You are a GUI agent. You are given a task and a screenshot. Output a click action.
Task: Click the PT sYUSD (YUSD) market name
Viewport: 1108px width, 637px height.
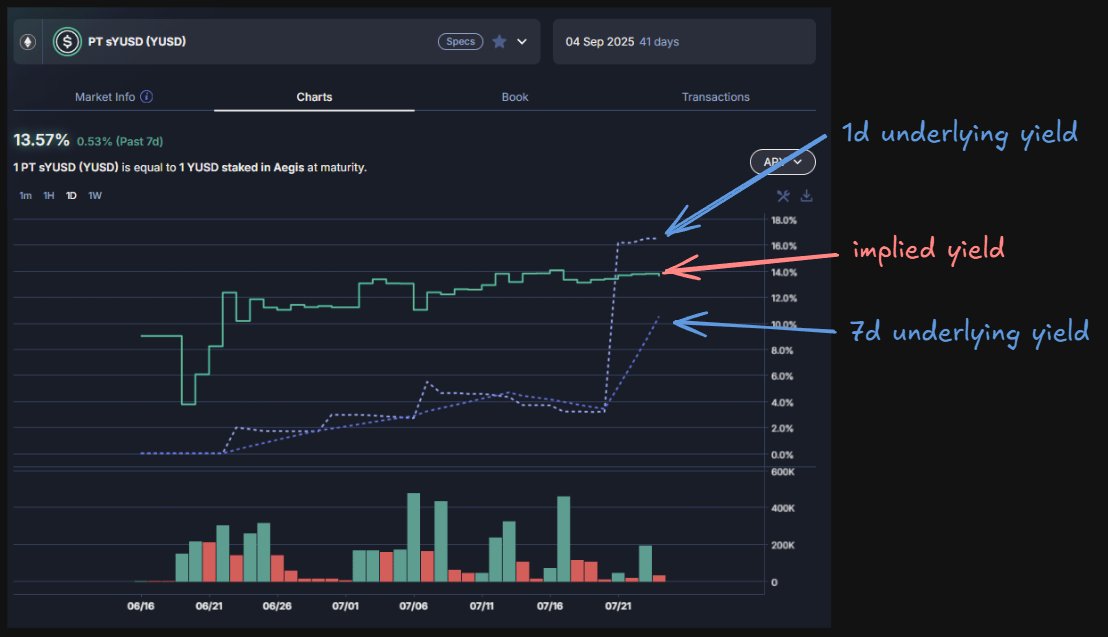(137, 42)
